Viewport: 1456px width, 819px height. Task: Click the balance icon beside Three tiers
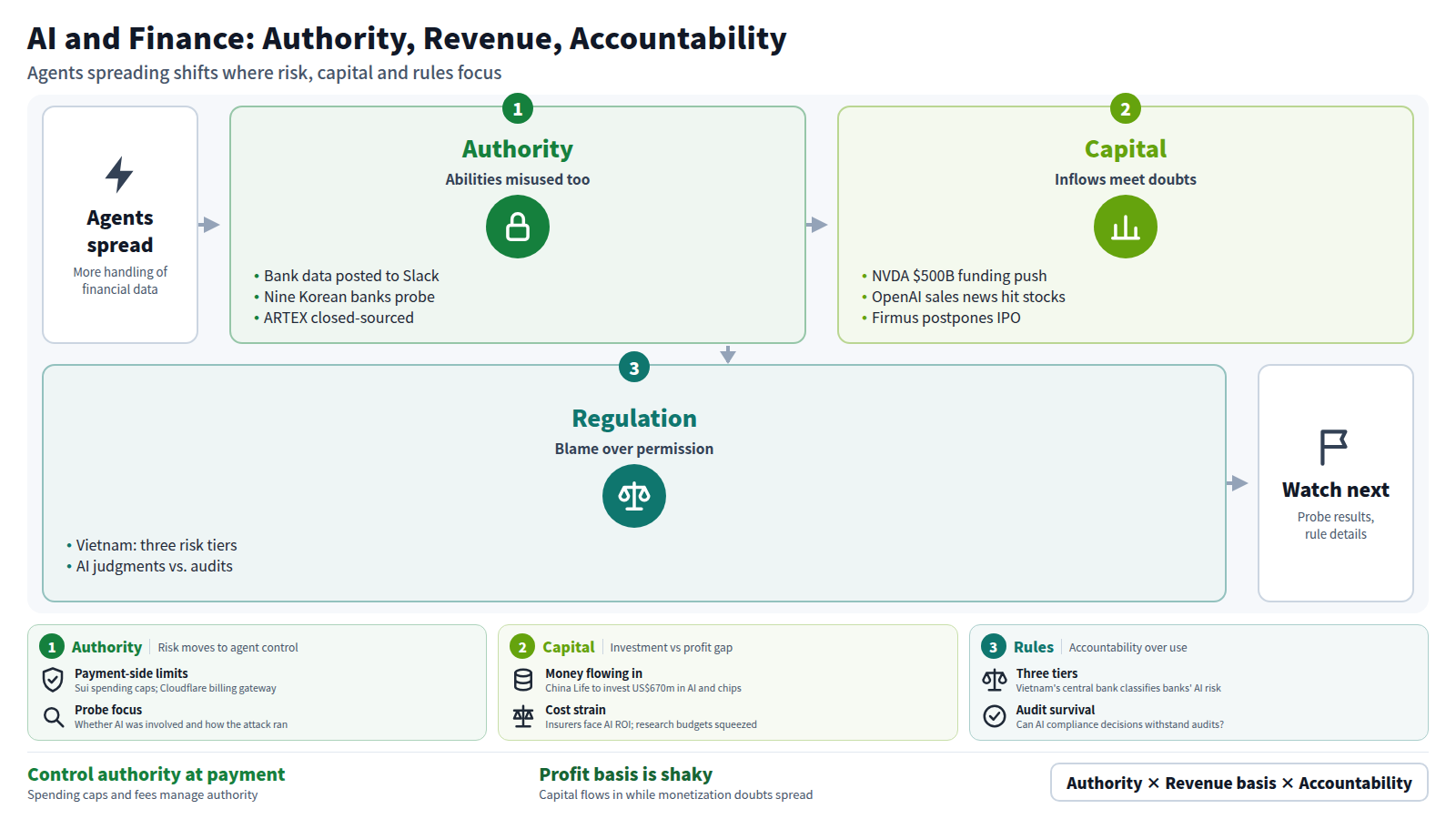[x=995, y=680]
